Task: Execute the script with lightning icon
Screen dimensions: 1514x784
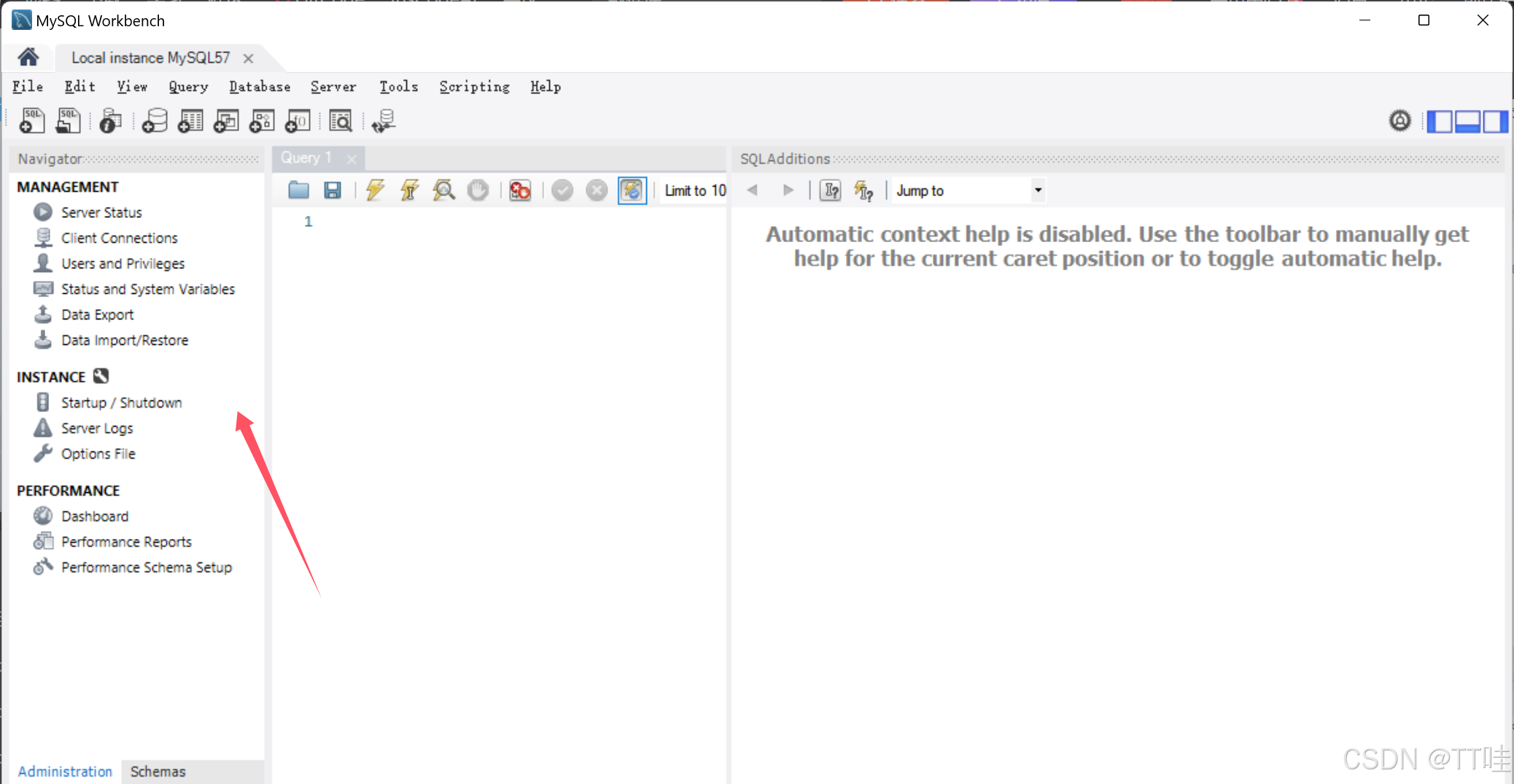Action: coord(375,190)
